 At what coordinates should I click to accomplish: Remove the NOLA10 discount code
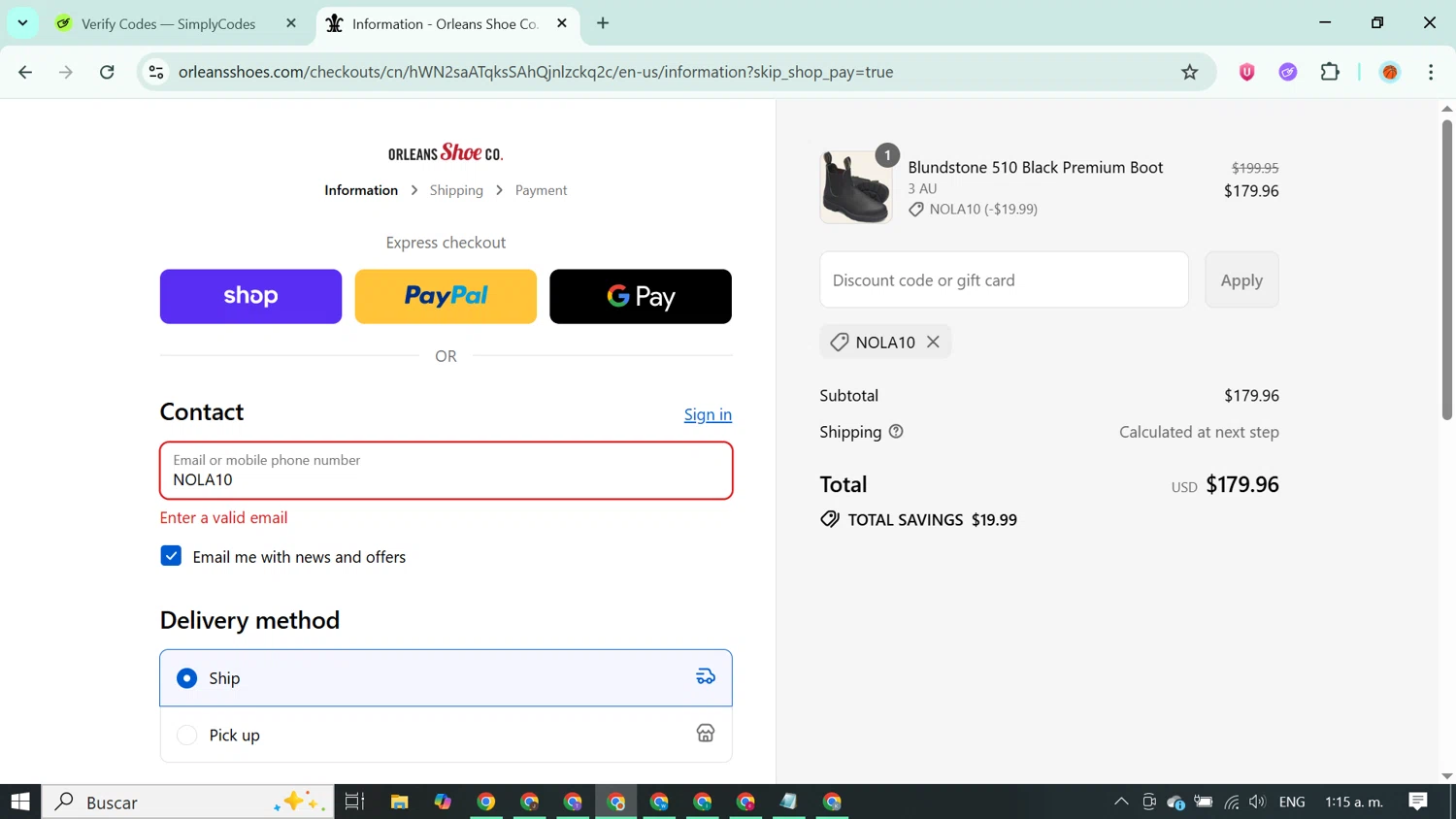pyautogui.click(x=933, y=342)
